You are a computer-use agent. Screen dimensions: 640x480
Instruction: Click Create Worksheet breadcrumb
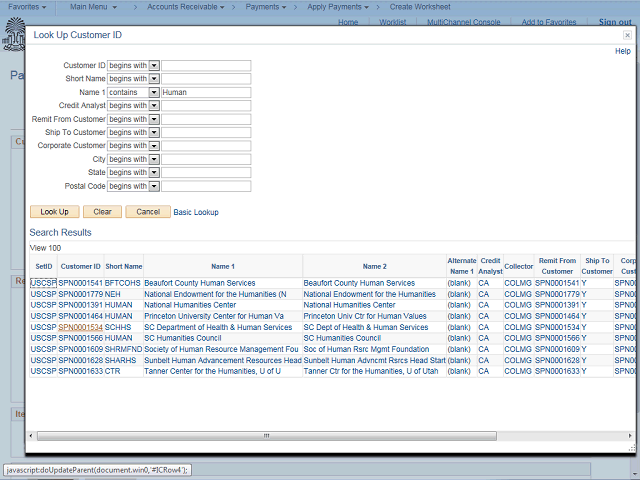pos(420,7)
